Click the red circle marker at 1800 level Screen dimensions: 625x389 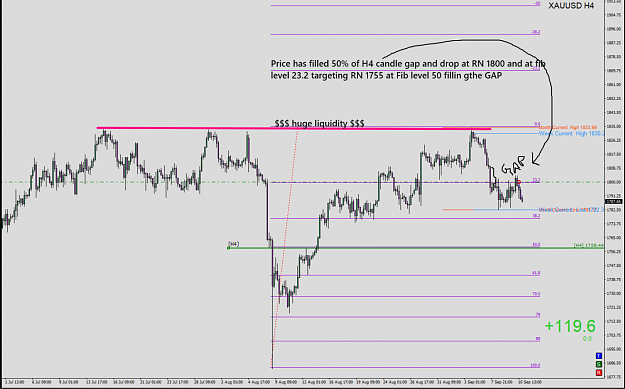[x=519, y=182]
